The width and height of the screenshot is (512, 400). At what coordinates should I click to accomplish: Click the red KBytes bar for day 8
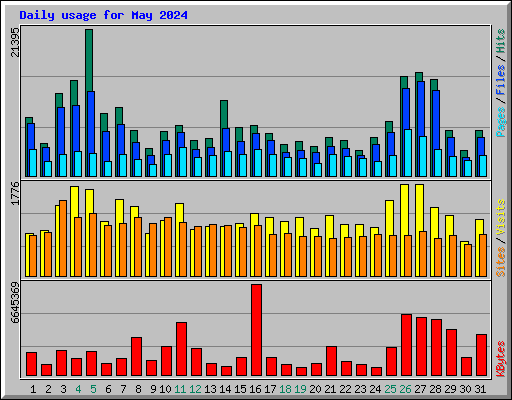[136, 357]
